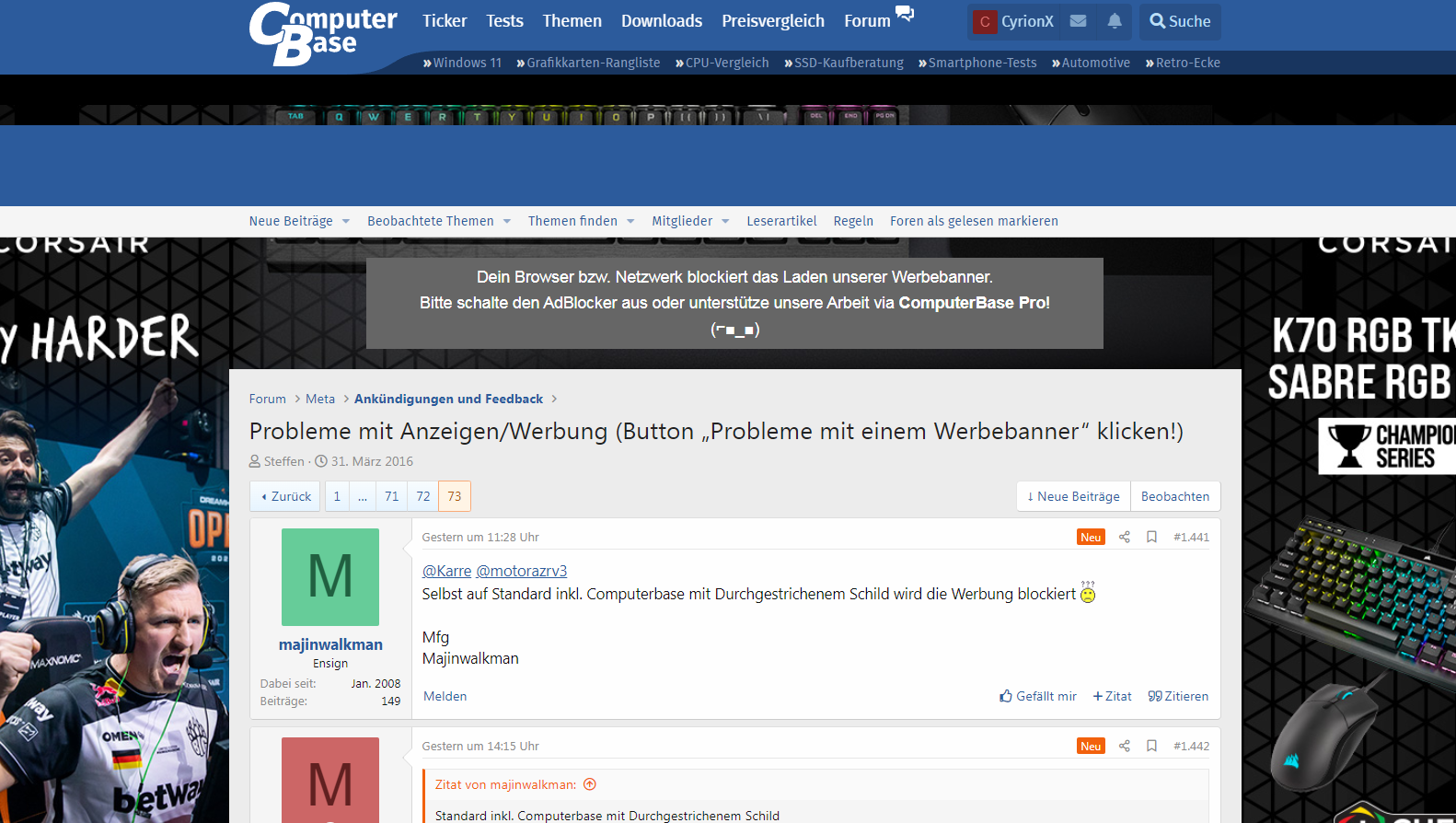Click Foren als gelesen markieren
1456x823 pixels.
click(x=974, y=221)
